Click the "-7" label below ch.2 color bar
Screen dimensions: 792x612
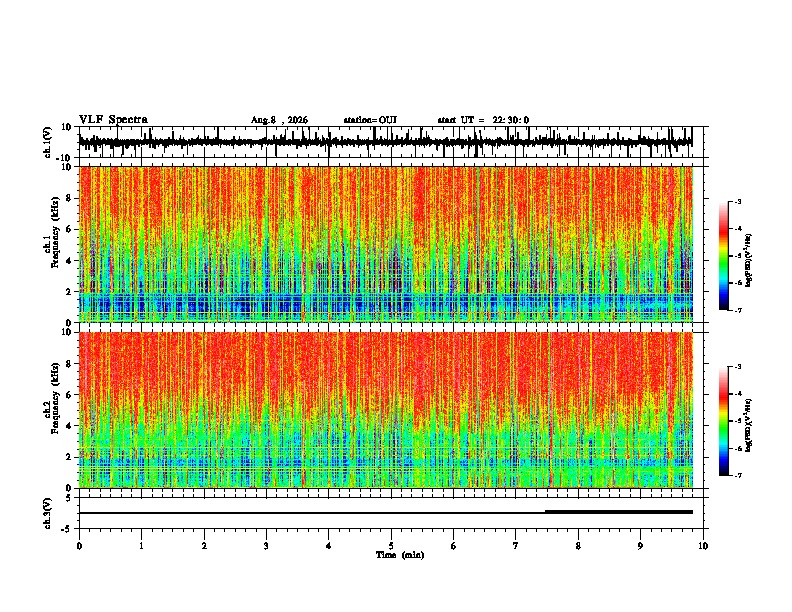(x=738, y=476)
